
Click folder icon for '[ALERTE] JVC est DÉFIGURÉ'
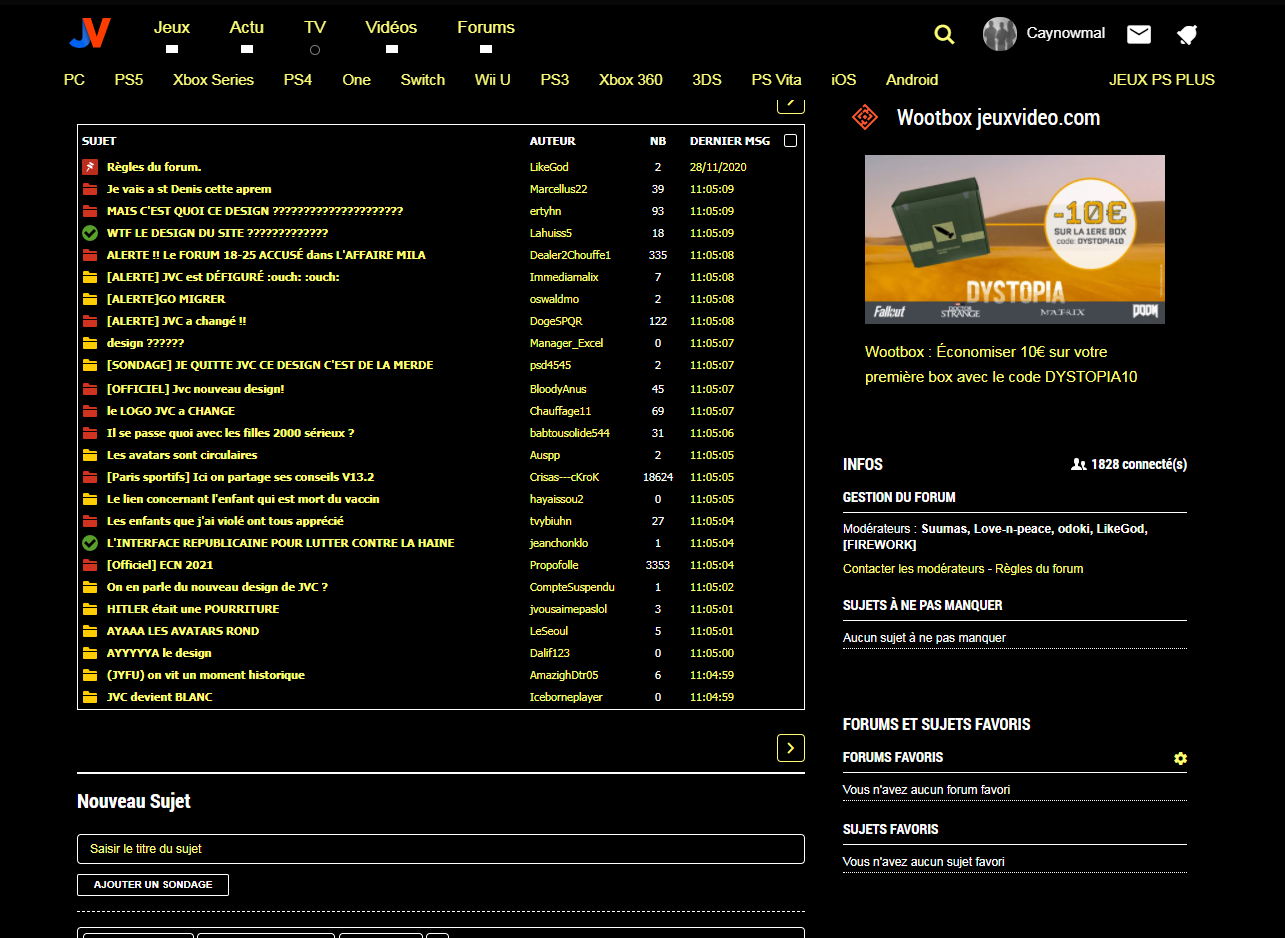[x=90, y=277]
